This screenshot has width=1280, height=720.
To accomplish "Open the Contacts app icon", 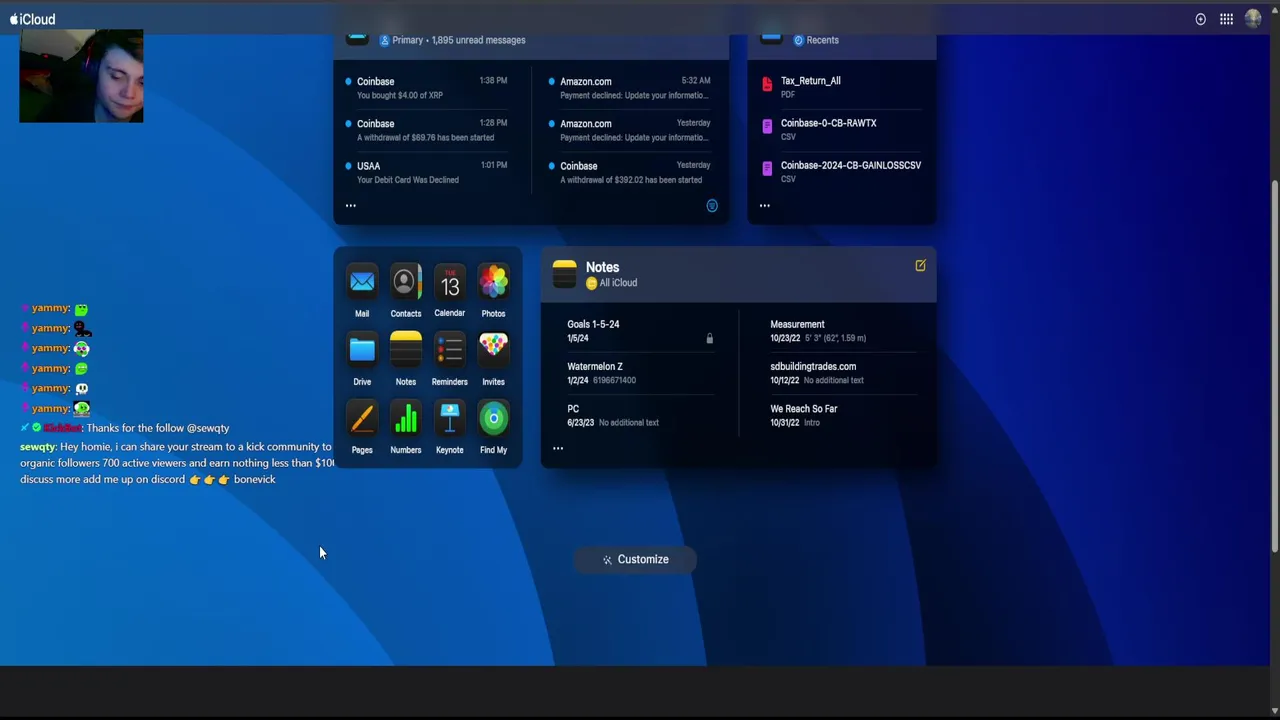I will [405, 283].
